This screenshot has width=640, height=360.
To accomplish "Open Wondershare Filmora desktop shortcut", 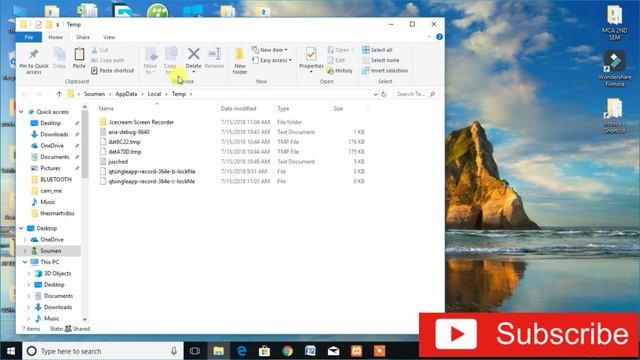I will (x=614, y=69).
